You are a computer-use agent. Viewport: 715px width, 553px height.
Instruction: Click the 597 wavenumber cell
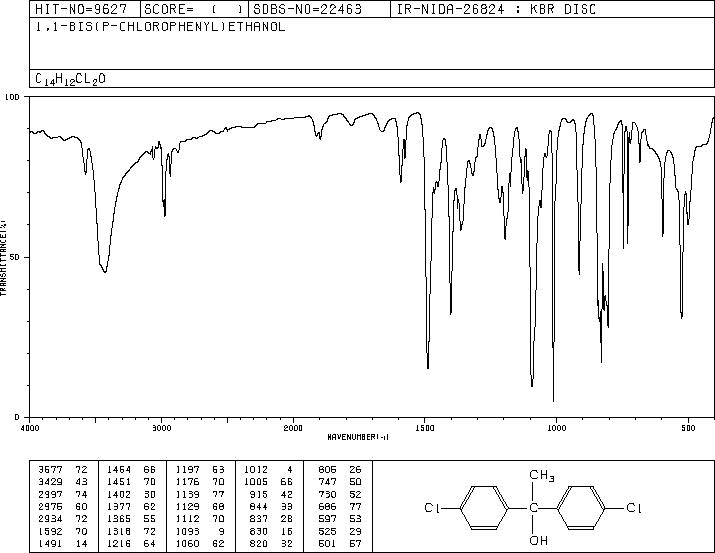(327, 519)
